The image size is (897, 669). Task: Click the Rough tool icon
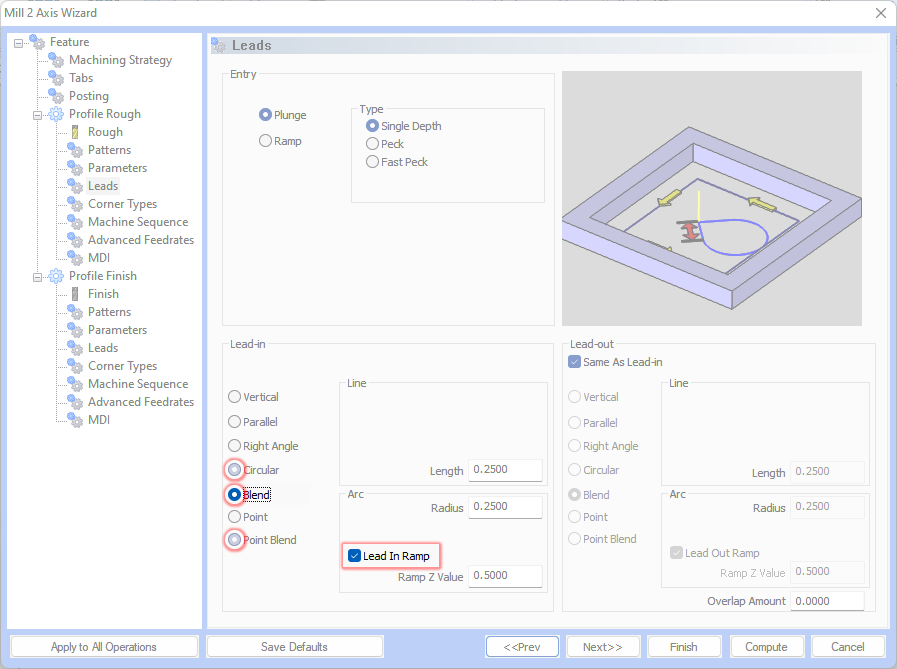coord(75,132)
